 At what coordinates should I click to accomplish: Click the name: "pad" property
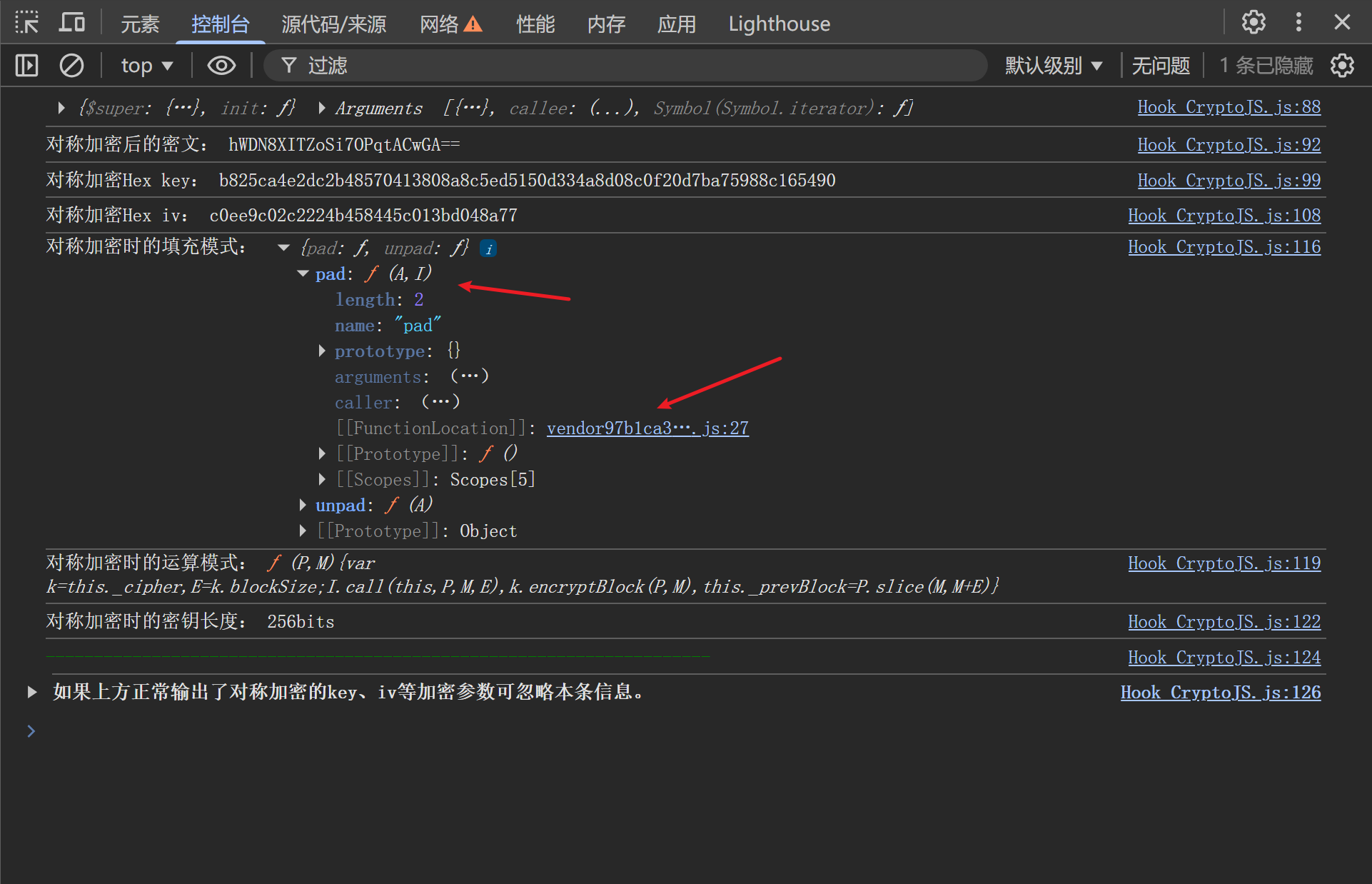[388, 325]
